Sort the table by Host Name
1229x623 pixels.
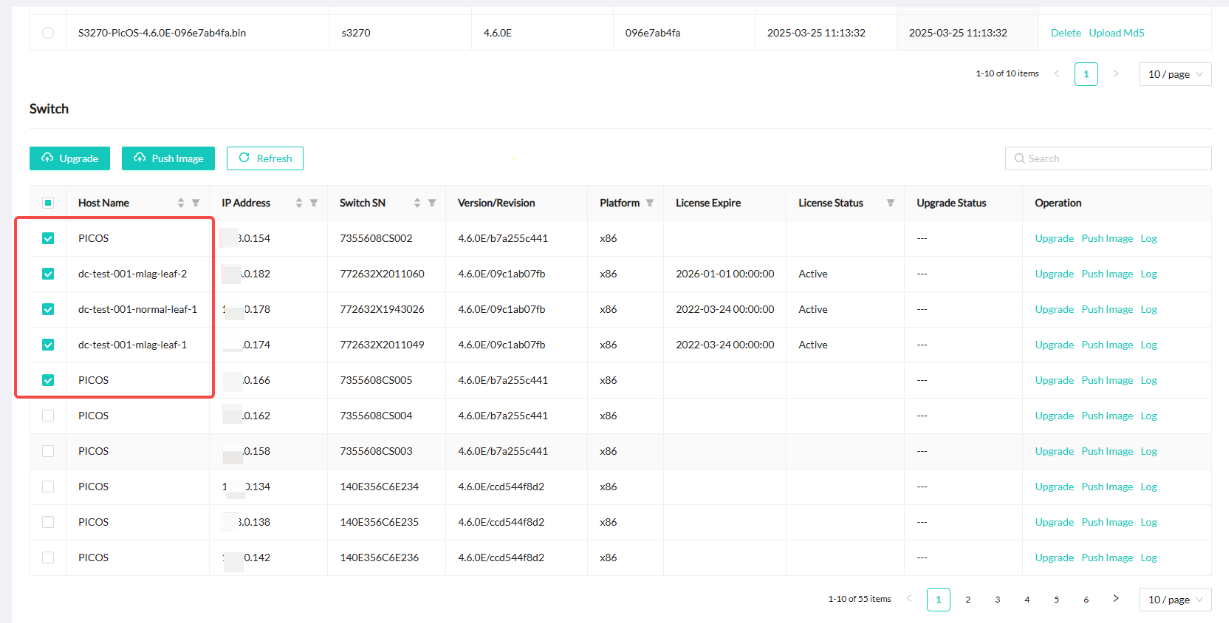point(181,203)
